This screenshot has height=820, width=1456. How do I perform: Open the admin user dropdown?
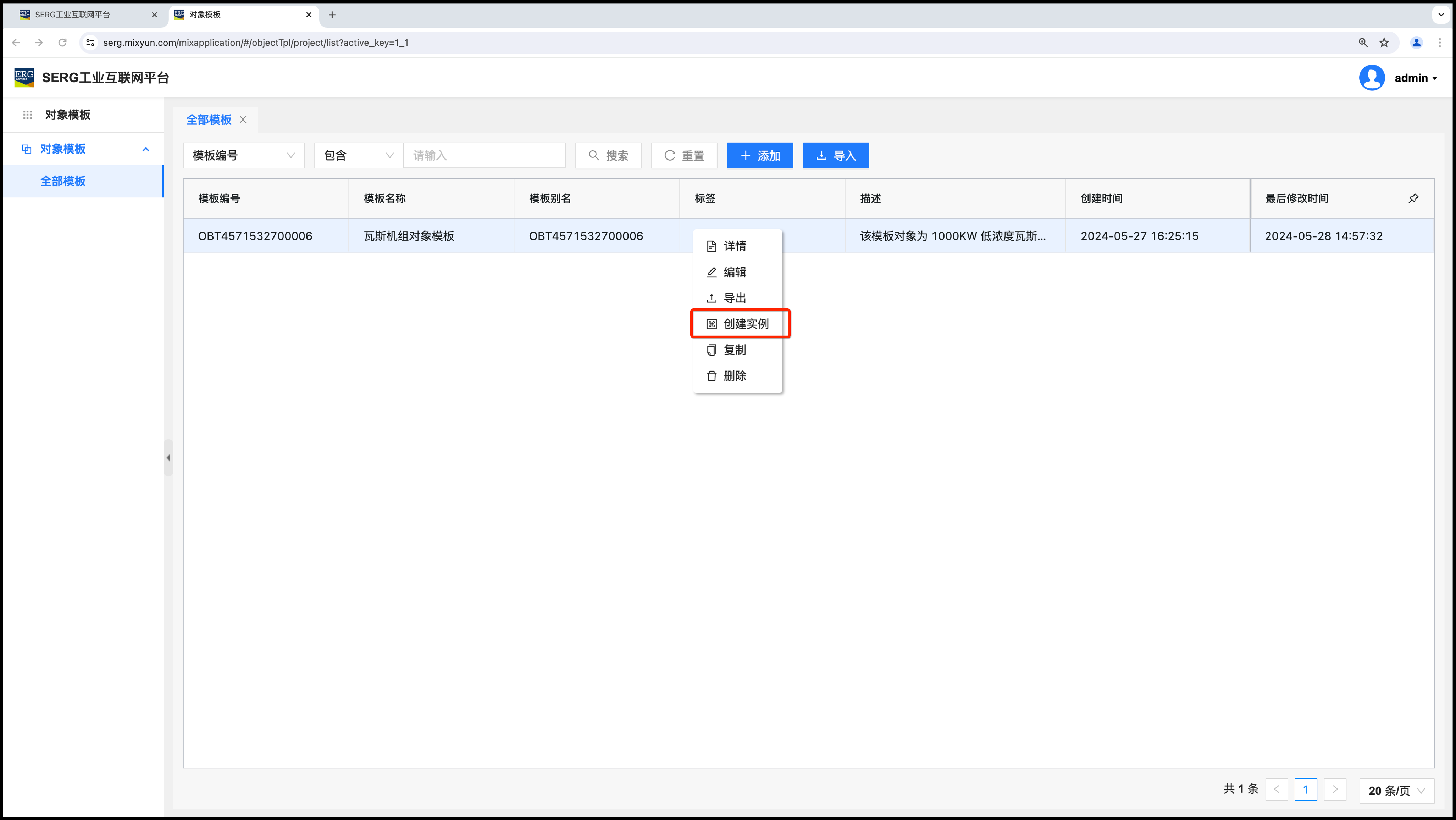pyautogui.click(x=1415, y=78)
